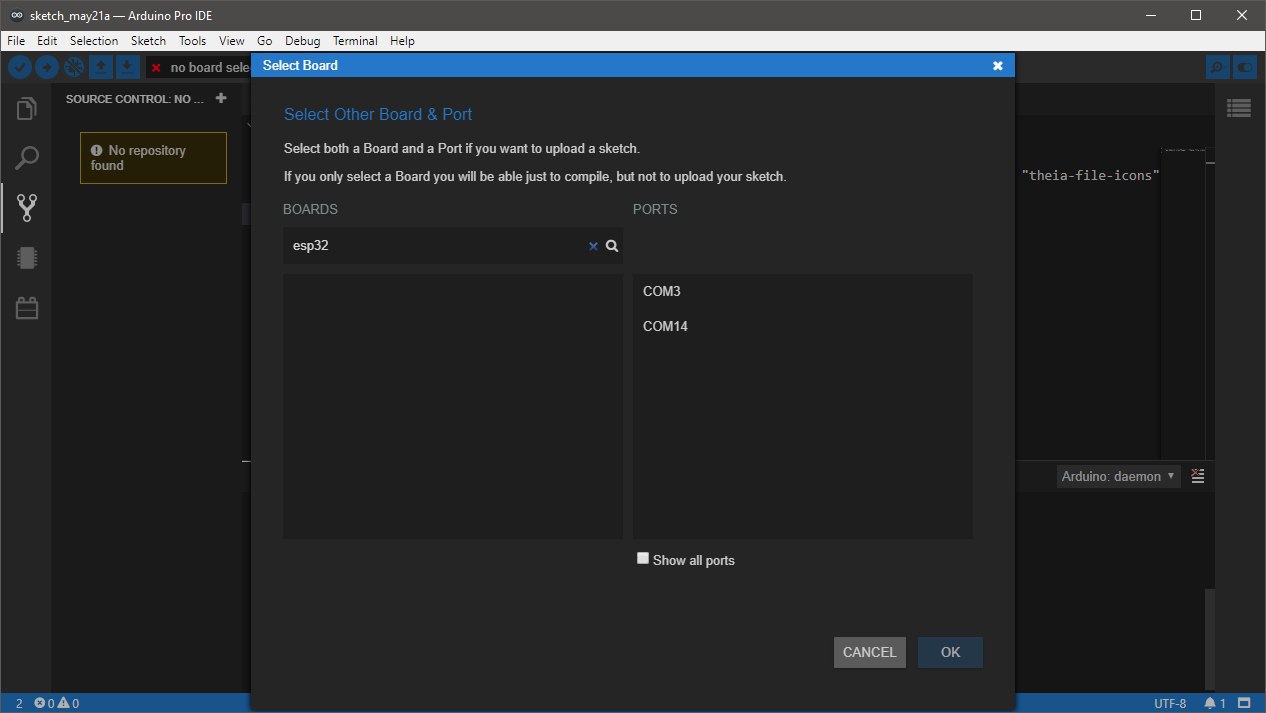Open the Tools menu
This screenshot has width=1266, height=713.
tap(192, 41)
